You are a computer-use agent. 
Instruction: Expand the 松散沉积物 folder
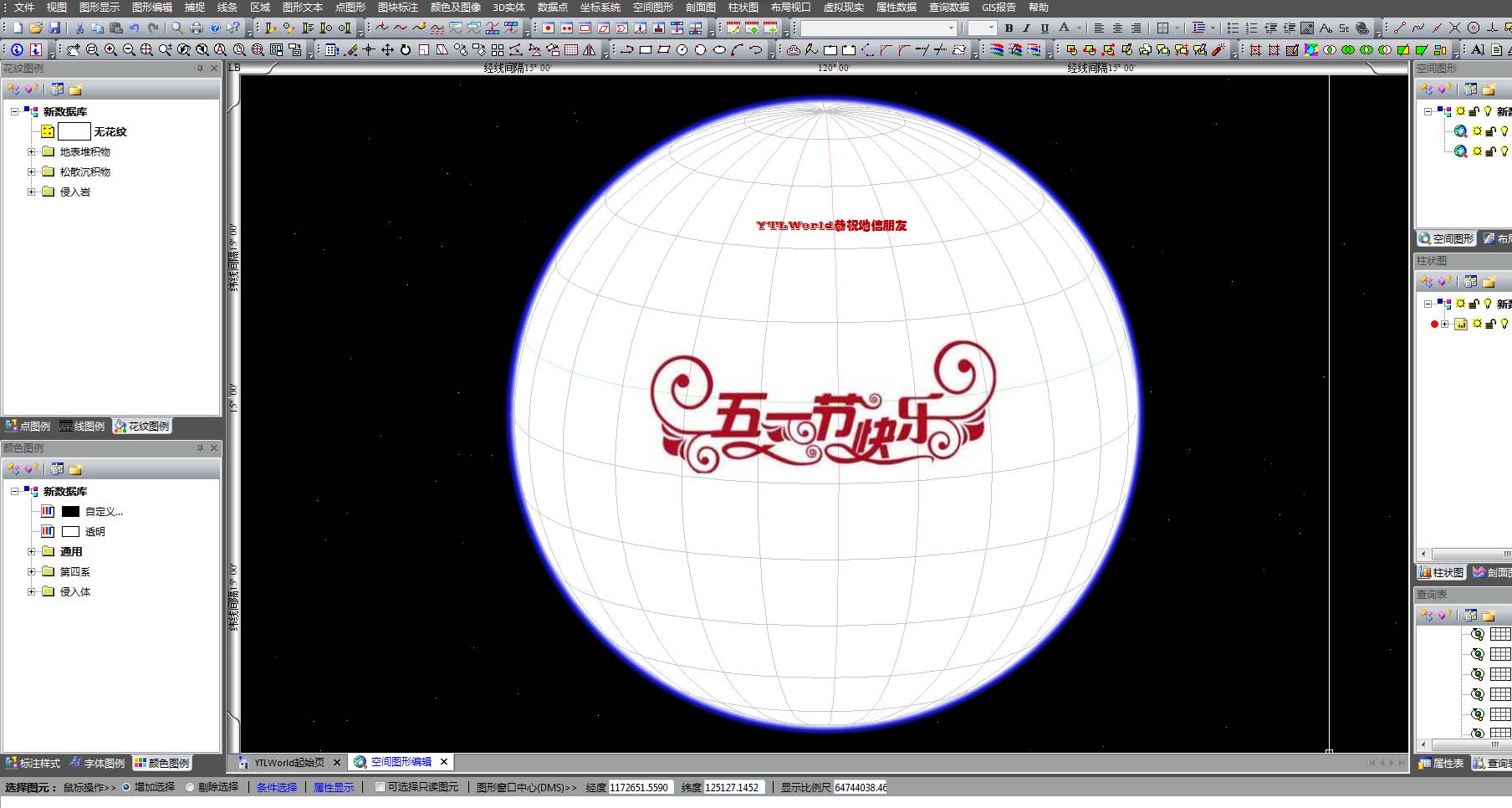[x=32, y=172]
